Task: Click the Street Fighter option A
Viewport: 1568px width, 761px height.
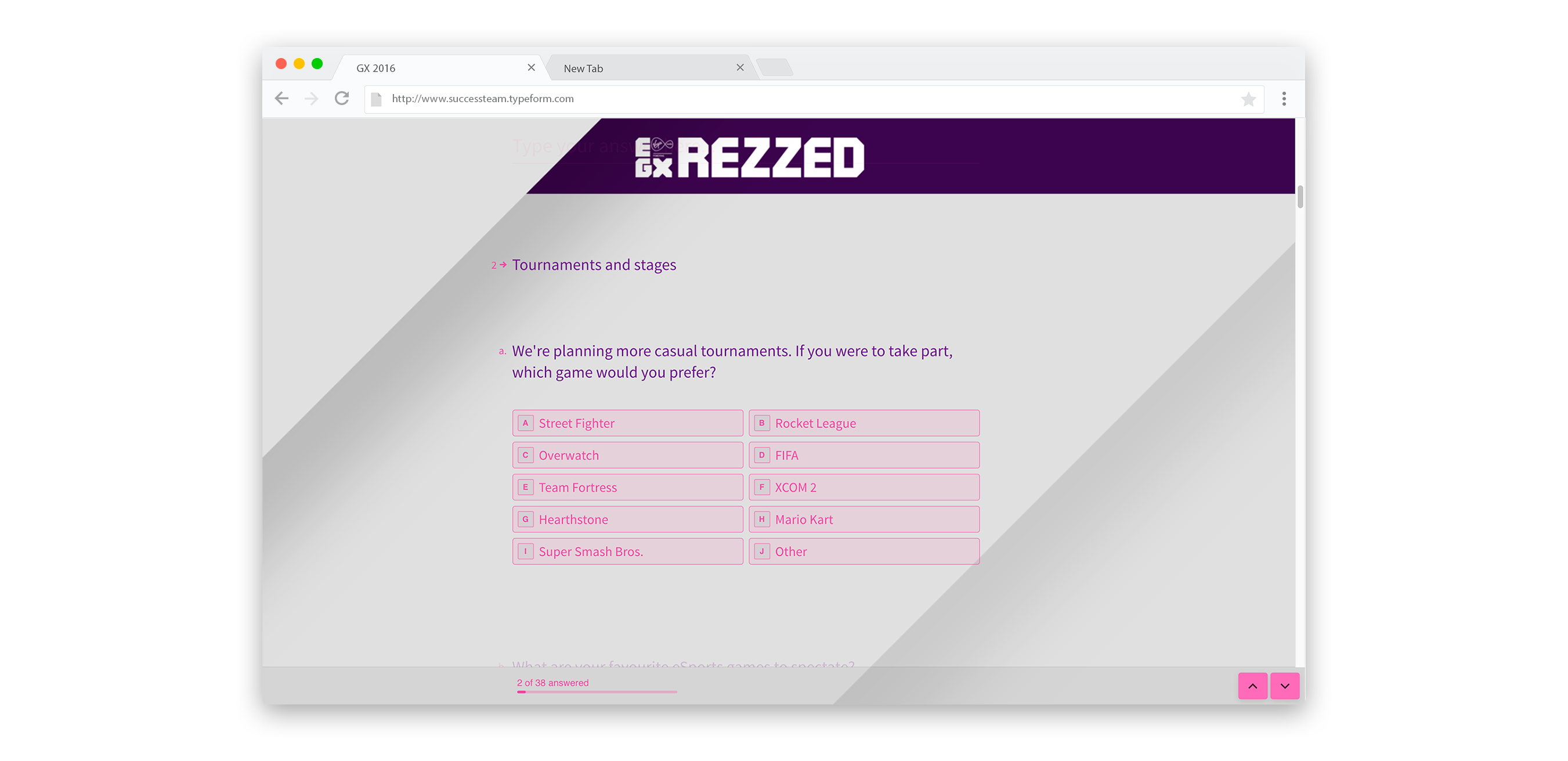Action: pos(627,422)
